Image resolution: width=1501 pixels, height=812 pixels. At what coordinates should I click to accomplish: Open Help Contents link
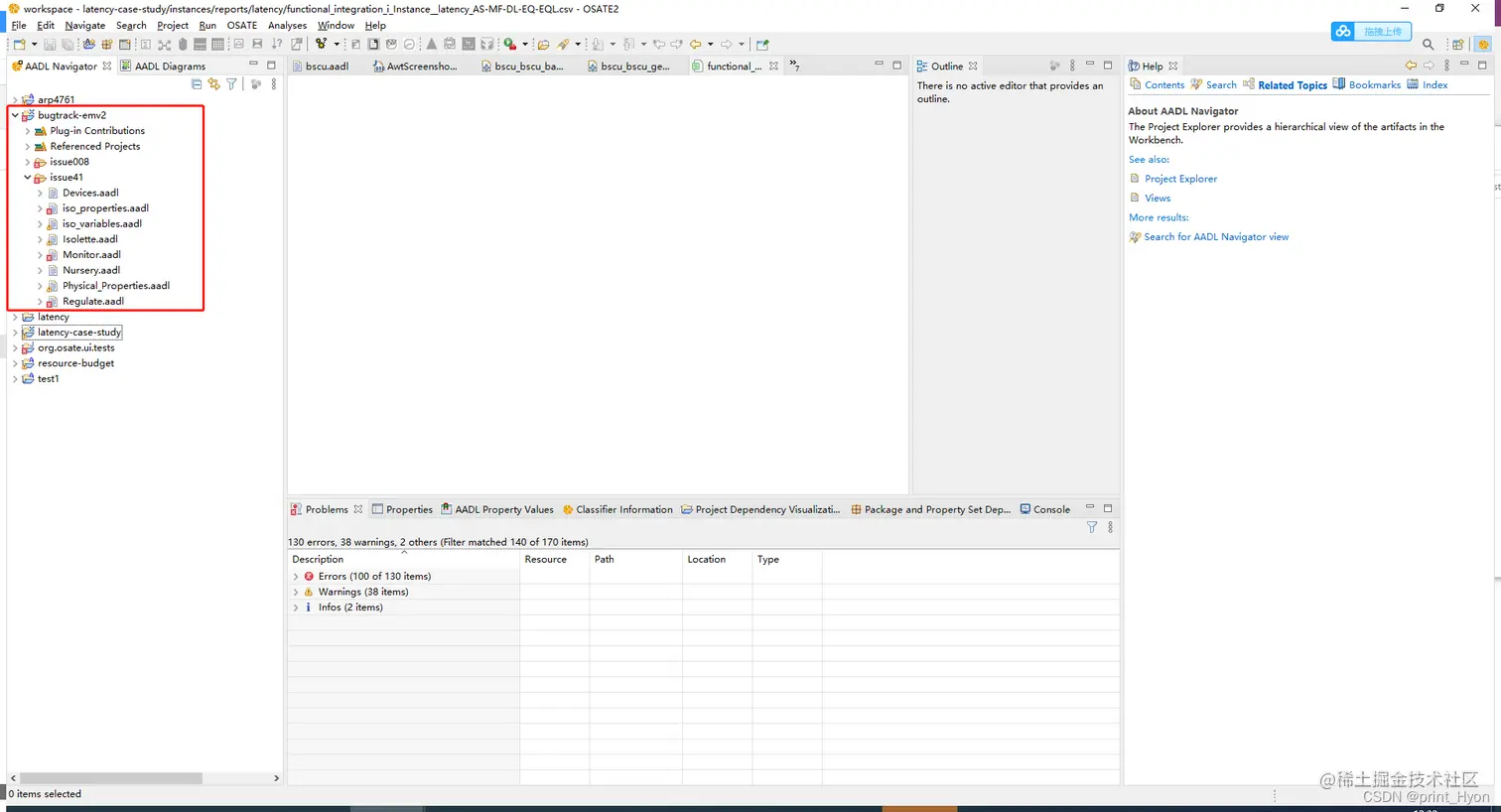[x=1163, y=84]
